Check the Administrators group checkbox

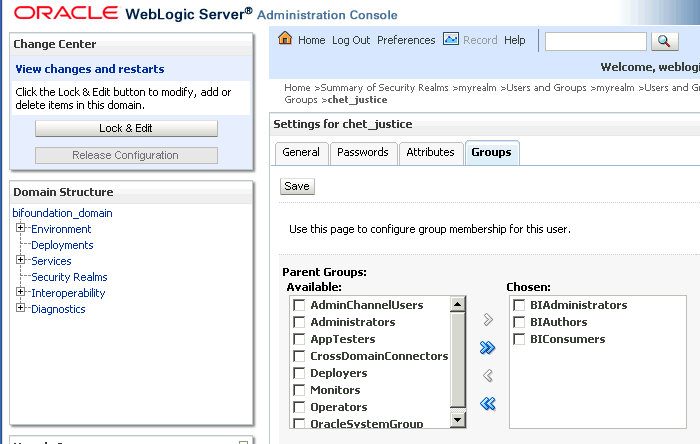pyautogui.click(x=299, y=322)
